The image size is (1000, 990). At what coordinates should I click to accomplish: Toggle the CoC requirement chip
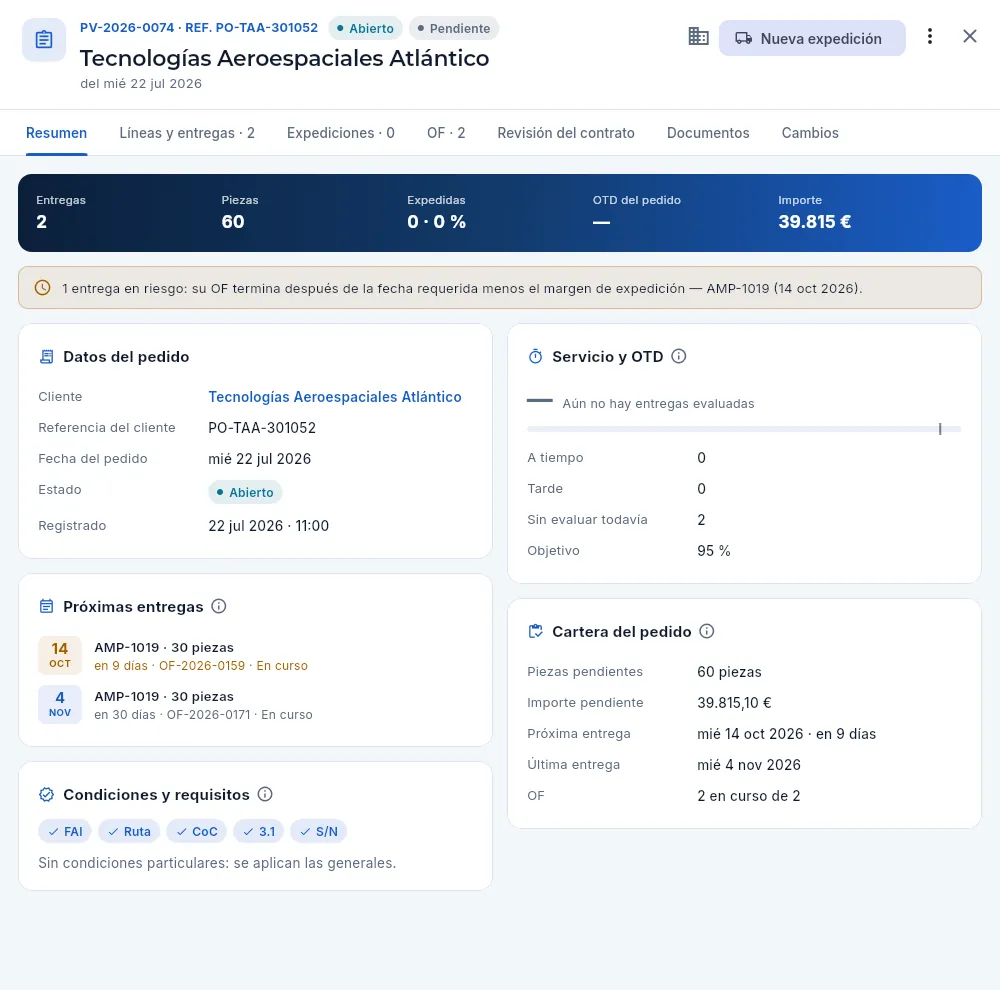point(196,831)
